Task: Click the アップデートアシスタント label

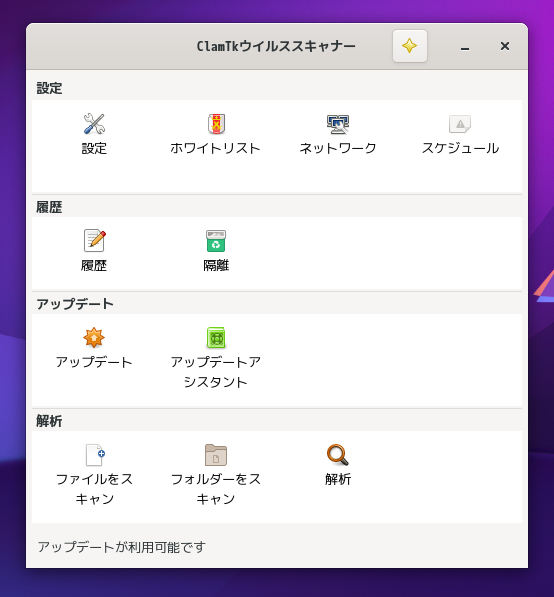Action: tap(216, 372)
